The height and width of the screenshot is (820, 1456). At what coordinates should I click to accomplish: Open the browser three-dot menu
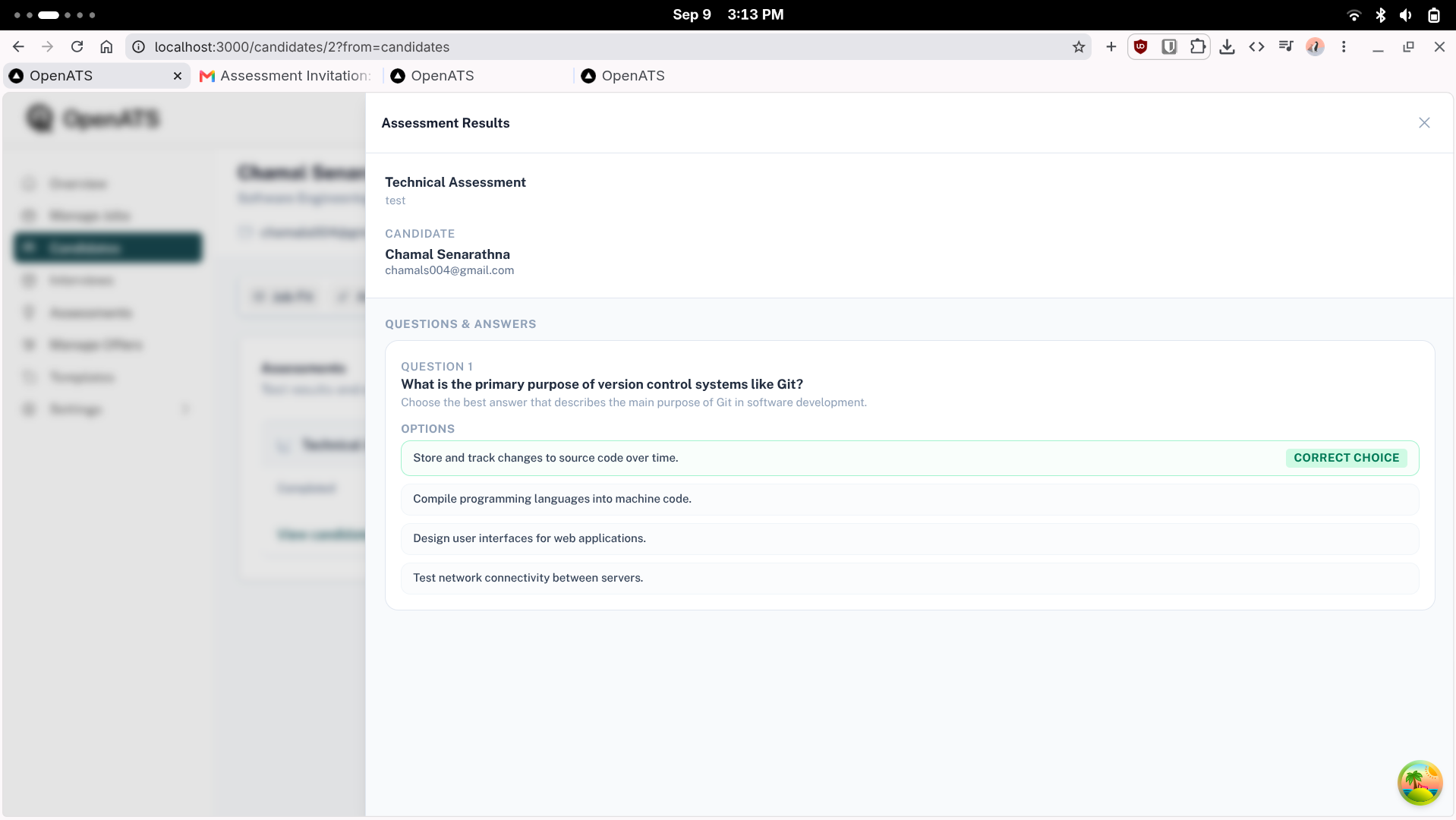[1344, 47]
